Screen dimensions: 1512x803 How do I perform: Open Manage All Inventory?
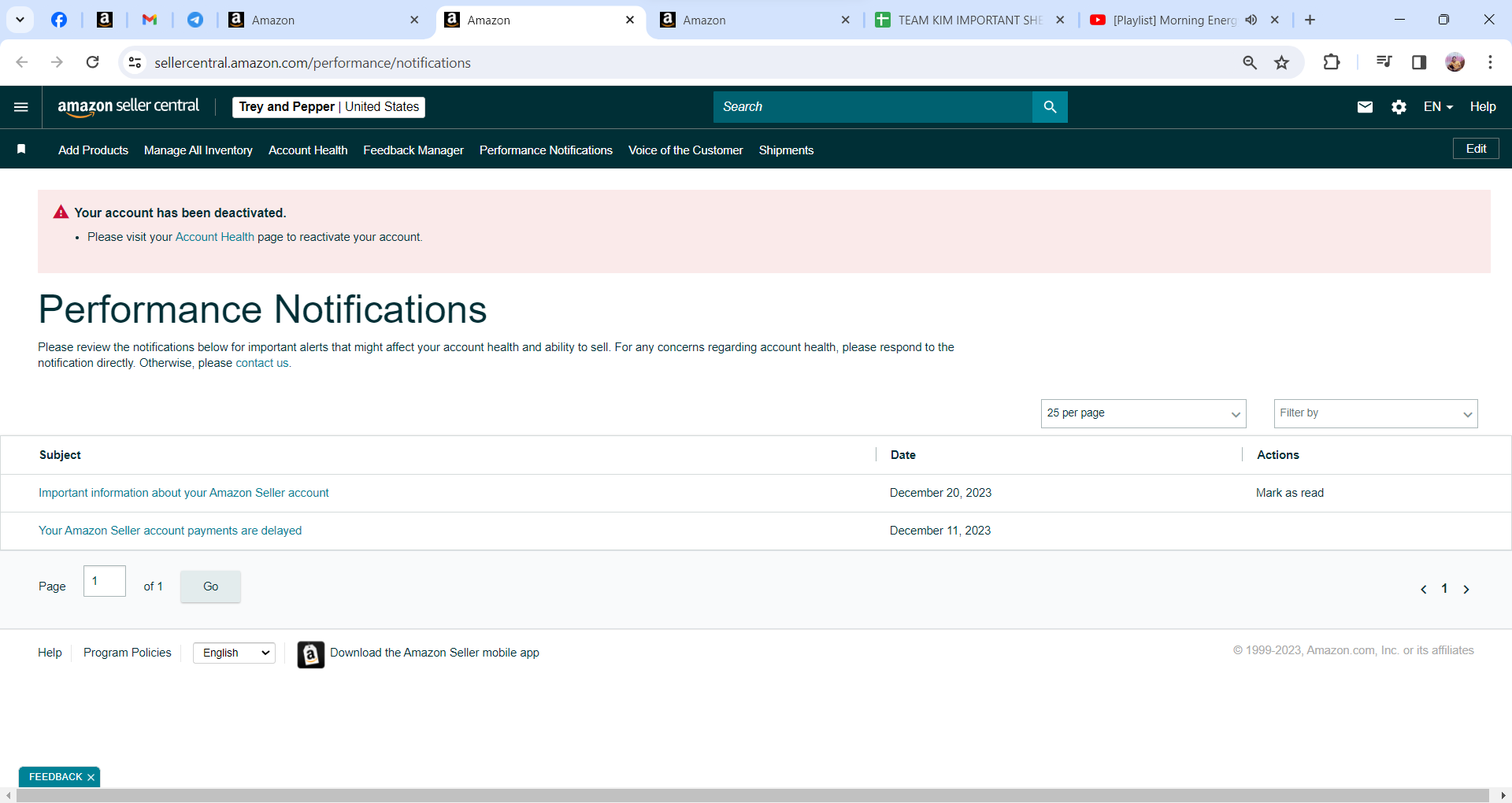click(x=198, y=150)
